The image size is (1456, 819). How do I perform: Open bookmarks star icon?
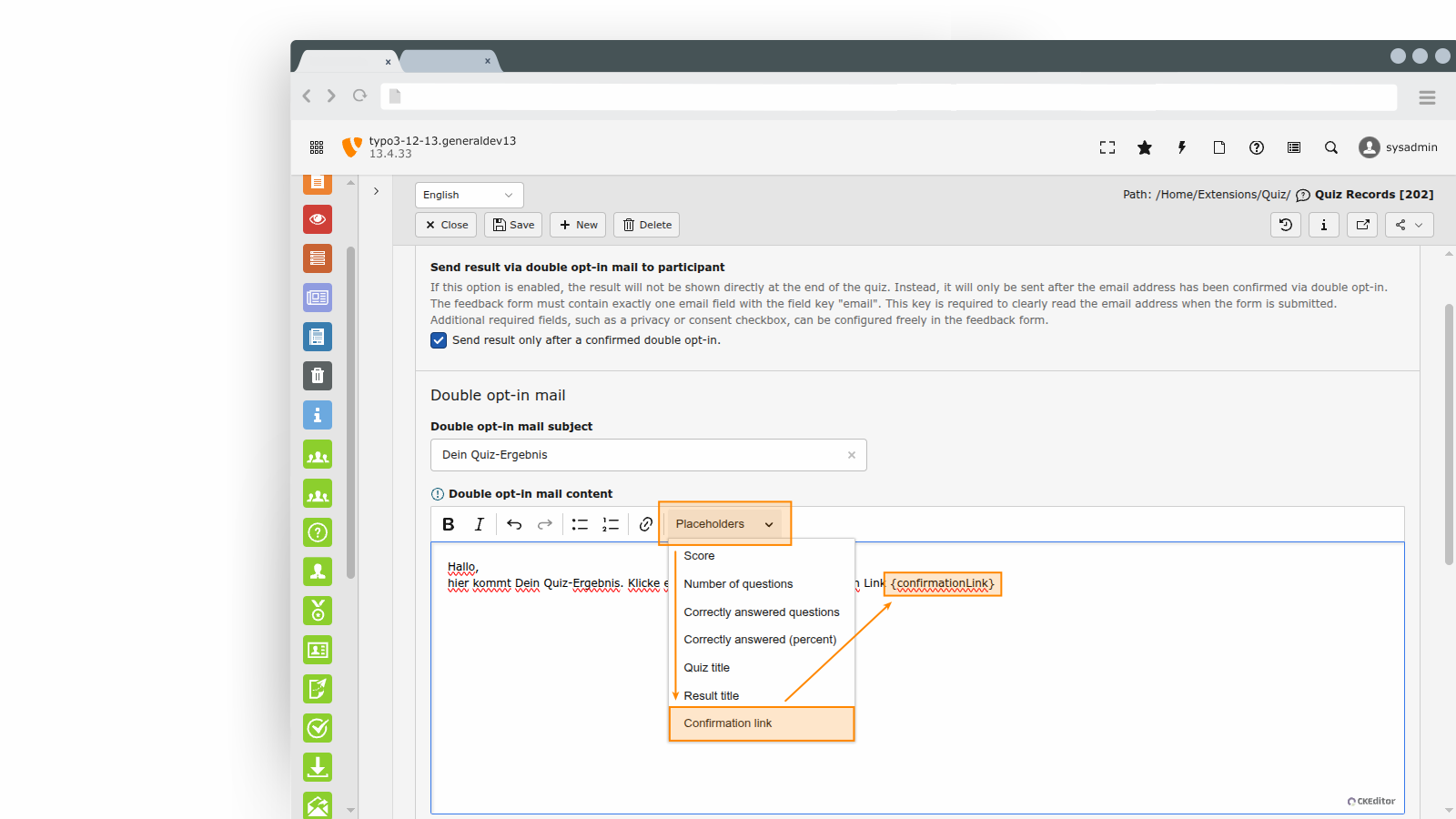click(x=1145, y=147)
